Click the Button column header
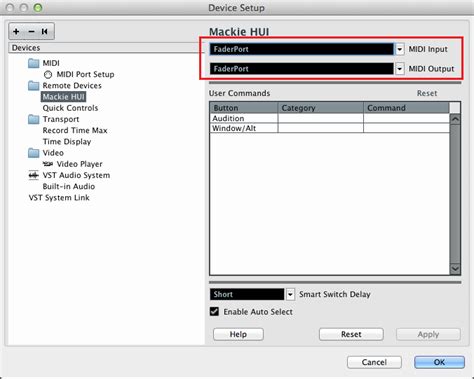This screenshot has width=474, height=379. pyautogui.click(x=244, y=108)
